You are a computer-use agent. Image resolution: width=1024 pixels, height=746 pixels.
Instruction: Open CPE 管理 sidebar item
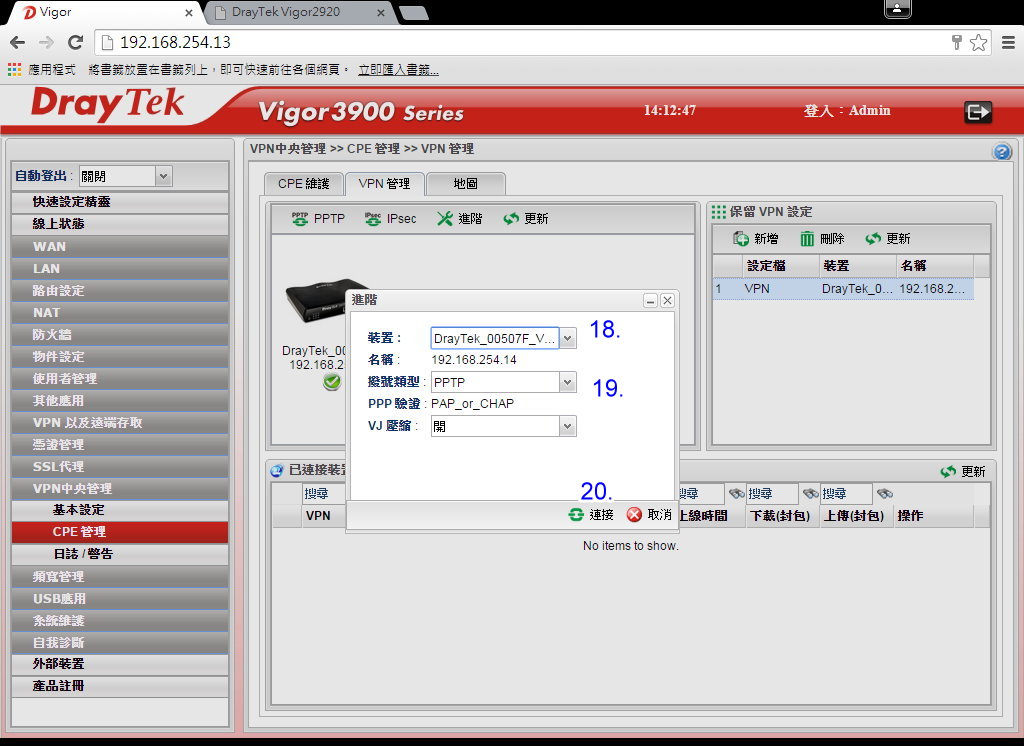(x=120, y=532)
